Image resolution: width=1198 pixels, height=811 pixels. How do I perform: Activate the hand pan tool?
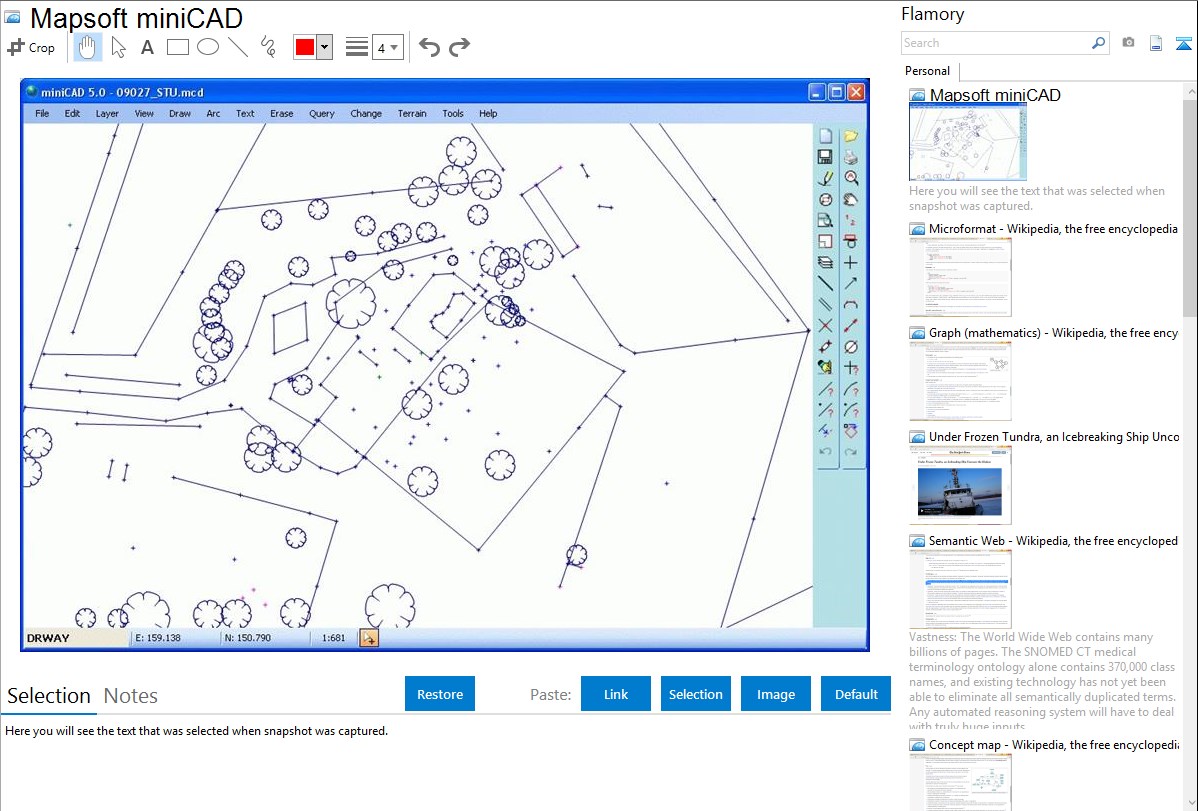(87, 47)
